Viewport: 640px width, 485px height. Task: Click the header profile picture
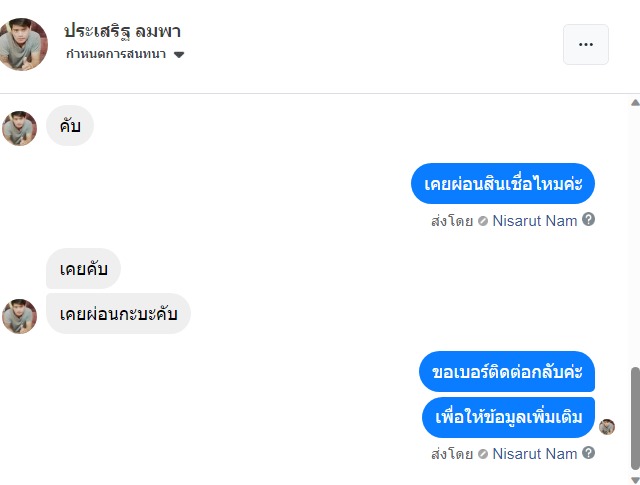coord(22,44)
